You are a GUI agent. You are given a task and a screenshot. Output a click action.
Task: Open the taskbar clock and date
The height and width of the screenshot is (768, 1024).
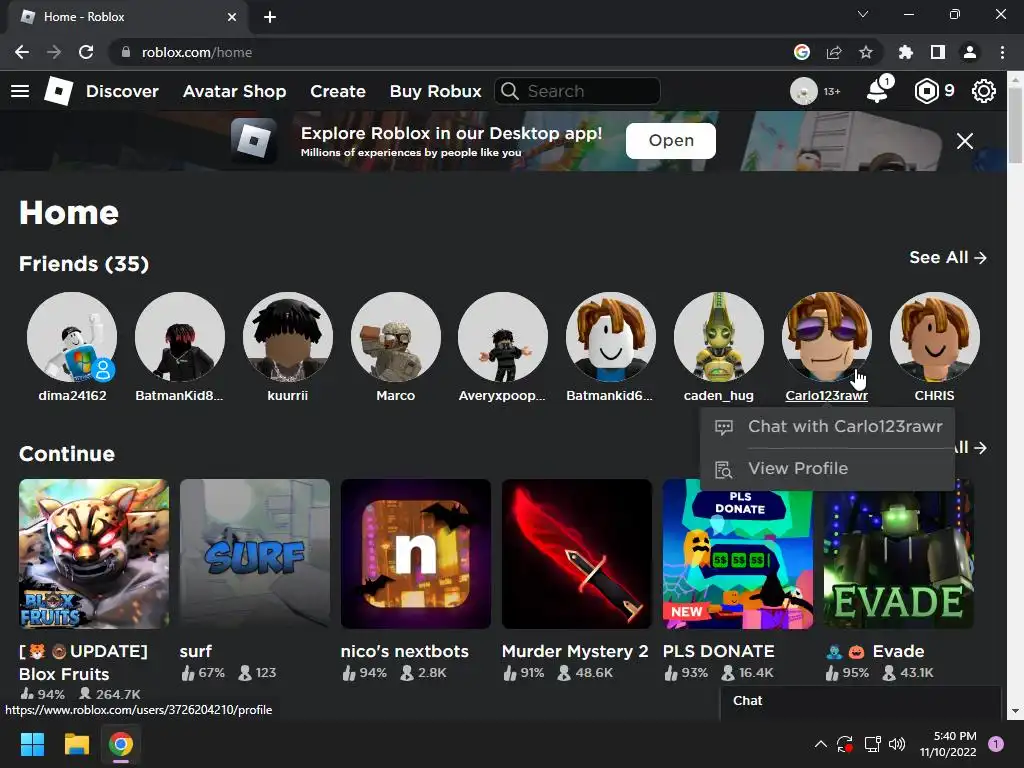(x=948, y=744)
